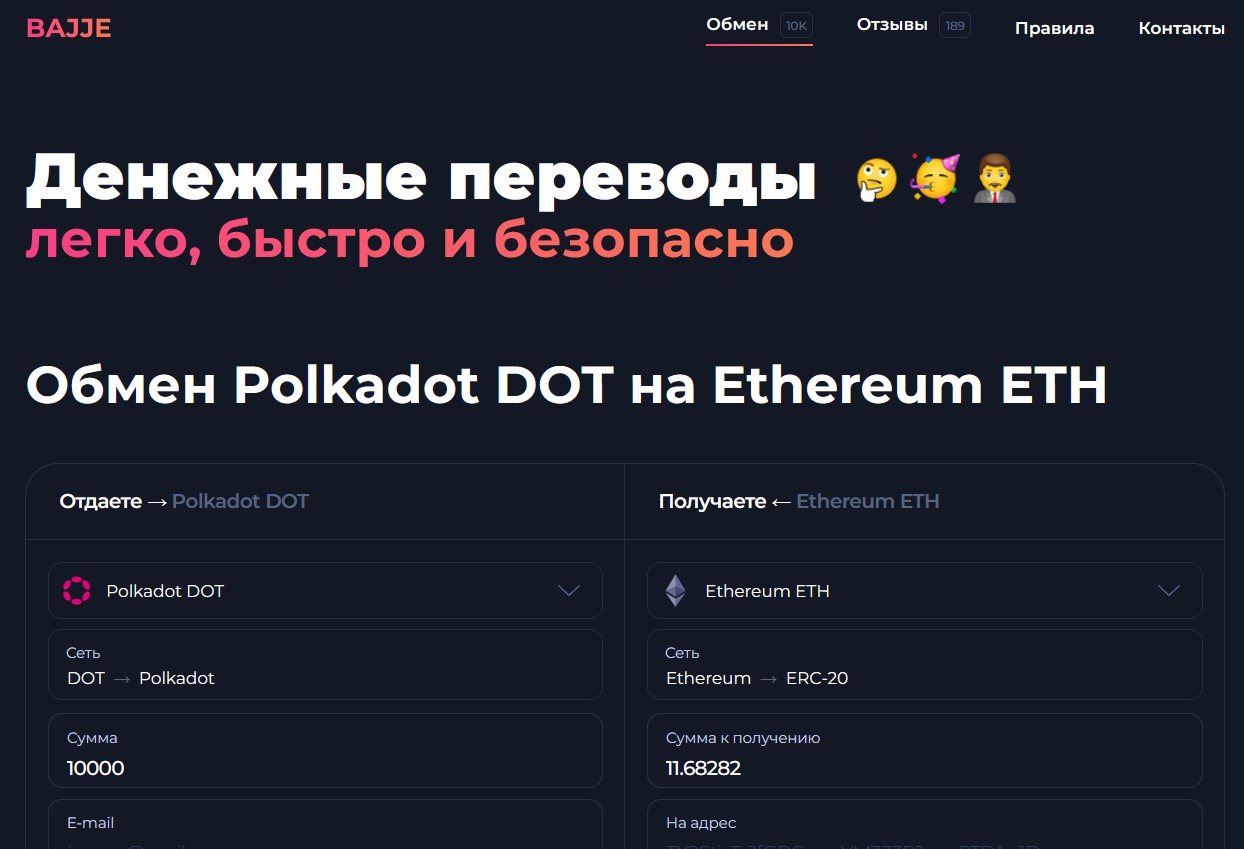
Task: Select the DOT → Polkadot network field
Action: tap(325, 665)
